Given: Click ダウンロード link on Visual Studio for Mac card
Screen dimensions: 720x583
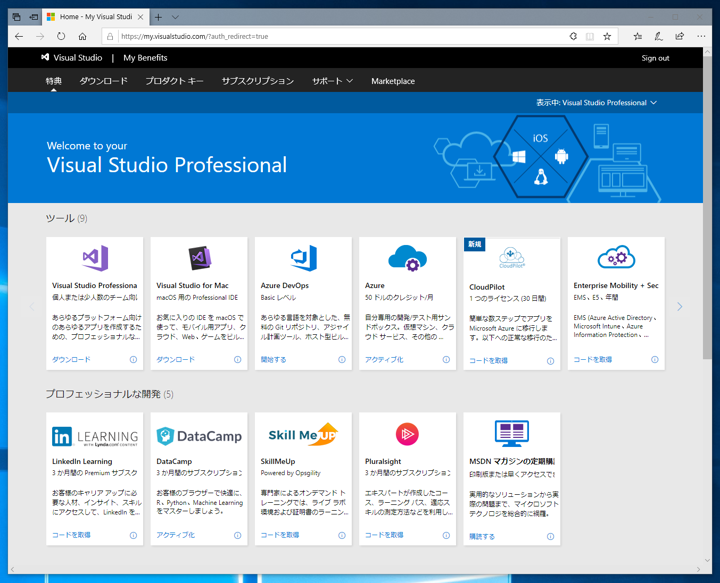Looking at the screenshot, I should [x=175, y=359].
